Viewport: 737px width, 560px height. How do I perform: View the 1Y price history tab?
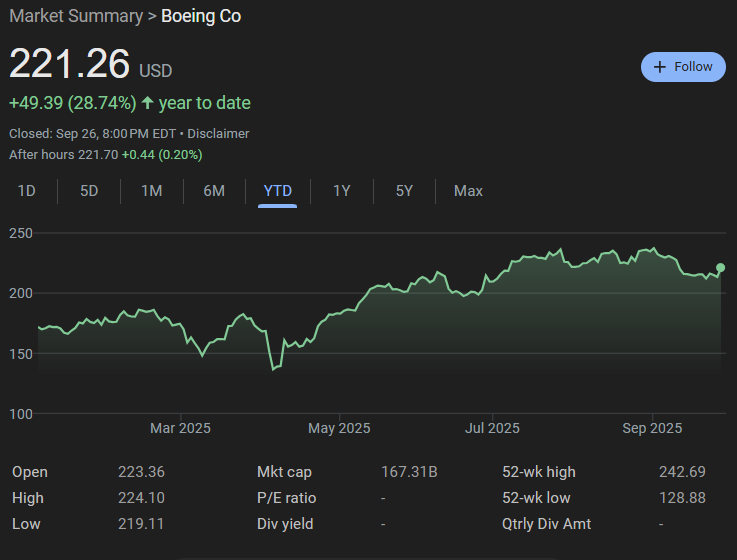click(x=341, y=190)
